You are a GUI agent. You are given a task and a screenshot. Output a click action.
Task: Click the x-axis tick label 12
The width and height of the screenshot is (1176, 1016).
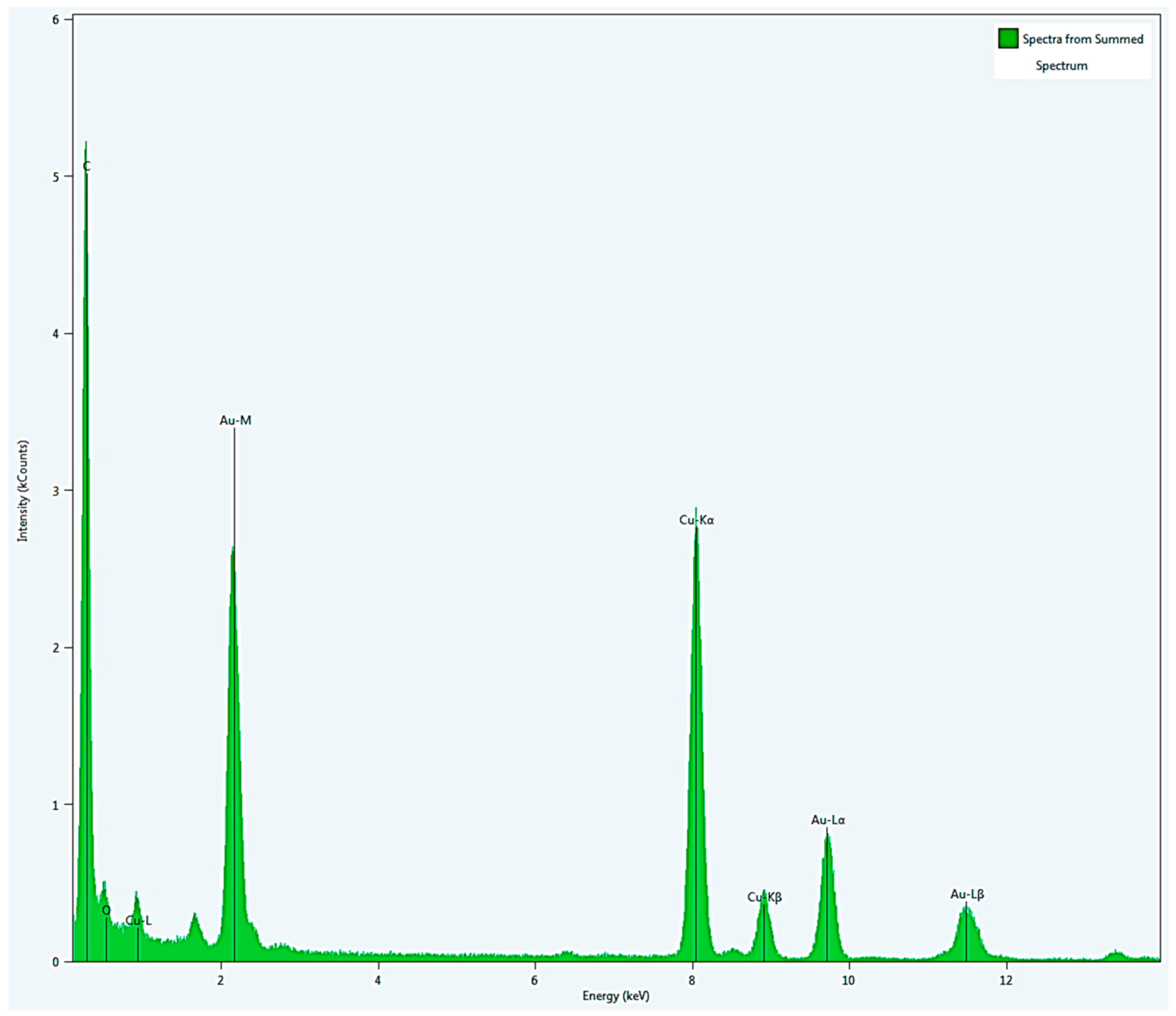[x=1006, y=981]
